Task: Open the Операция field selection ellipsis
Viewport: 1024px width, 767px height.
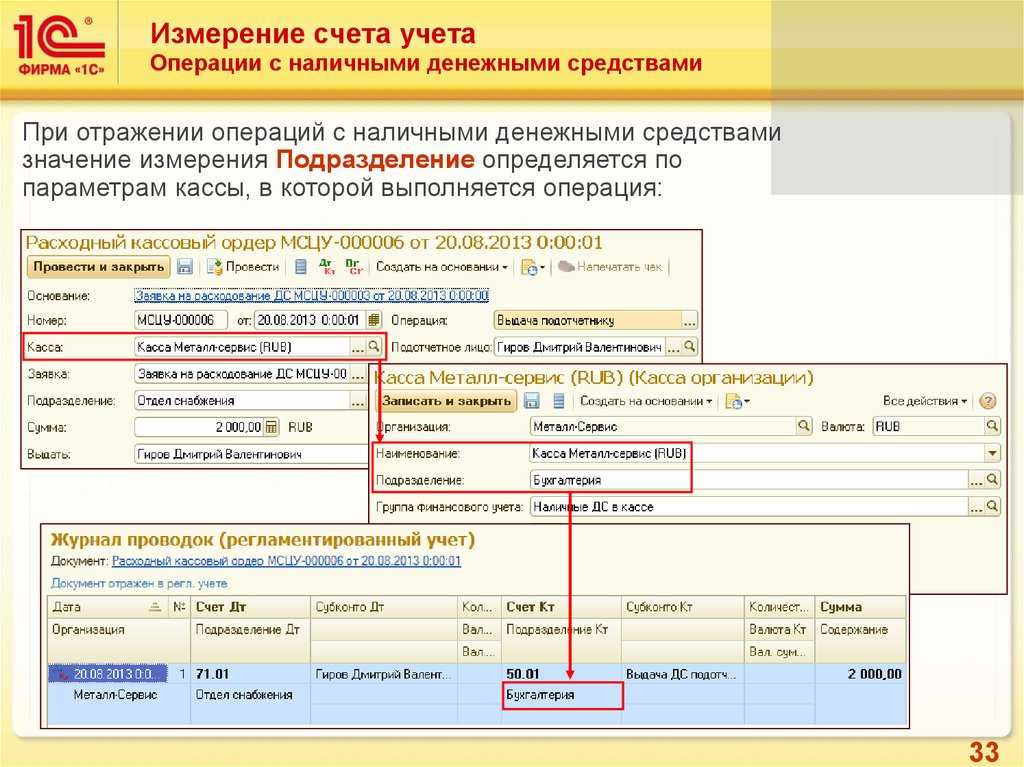Action: pos(689,321)
